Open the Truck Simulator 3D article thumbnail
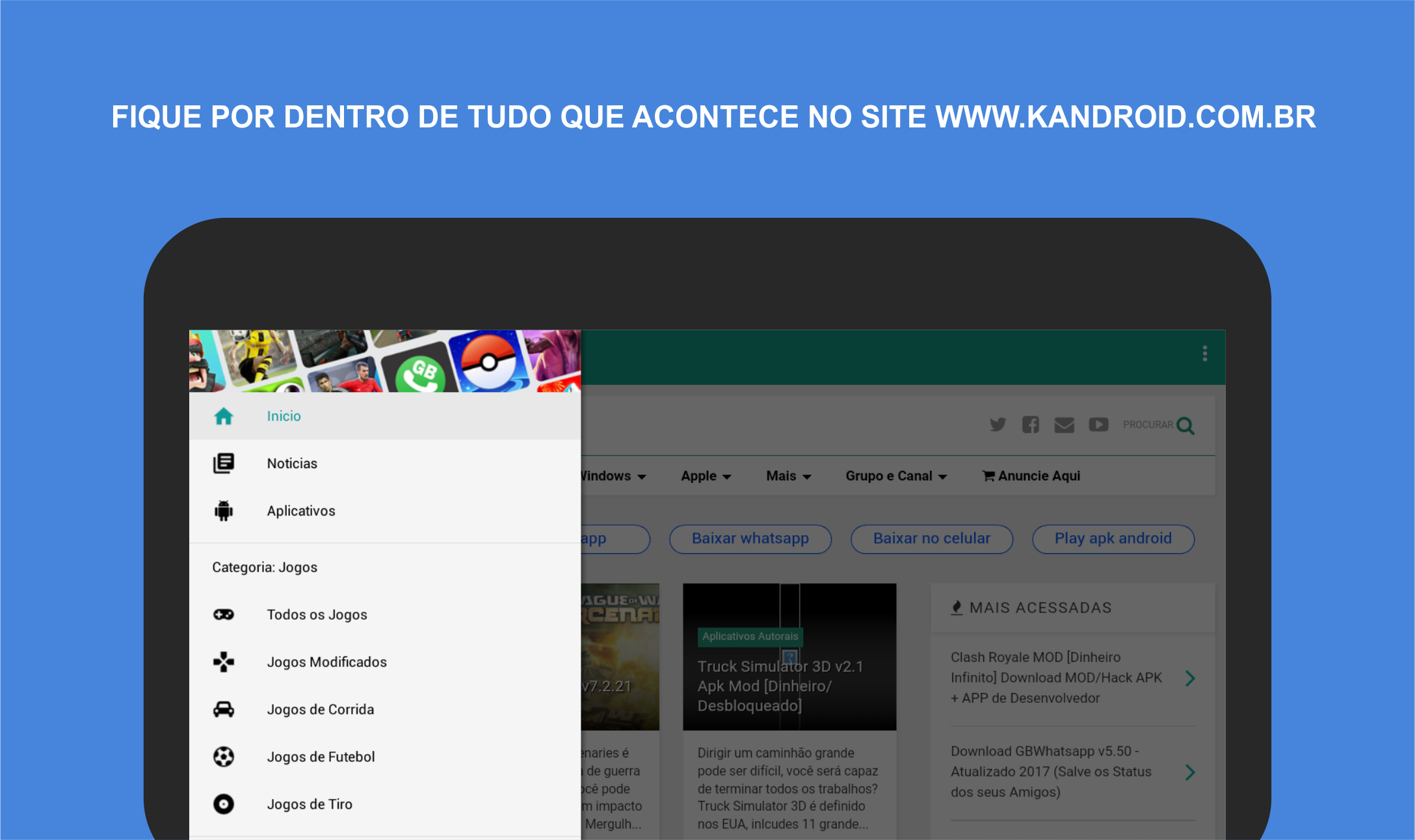Viewport: 1415px width, 840px height. [x=789, y=657]
